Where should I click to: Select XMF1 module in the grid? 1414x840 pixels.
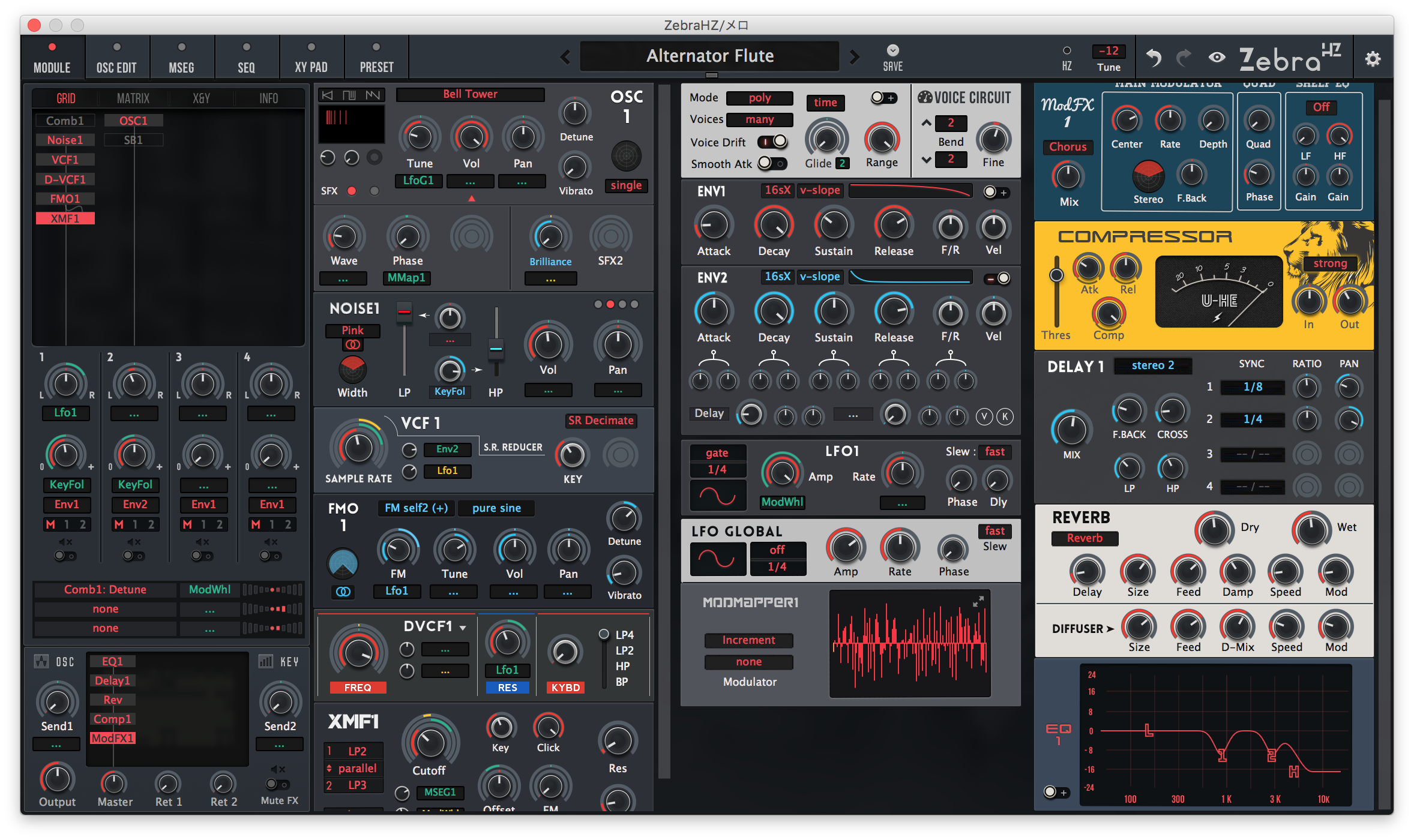tap(65, 218)
